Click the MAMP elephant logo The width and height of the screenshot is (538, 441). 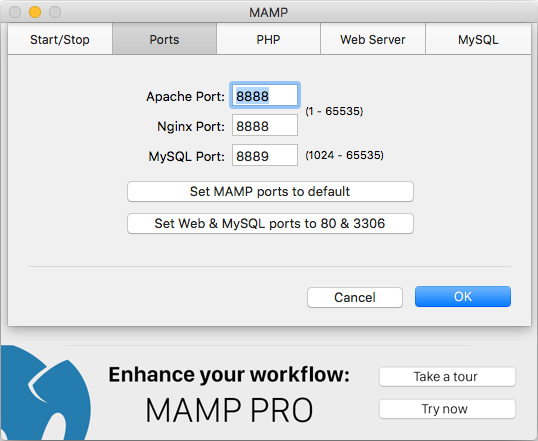tap(45, 393)
